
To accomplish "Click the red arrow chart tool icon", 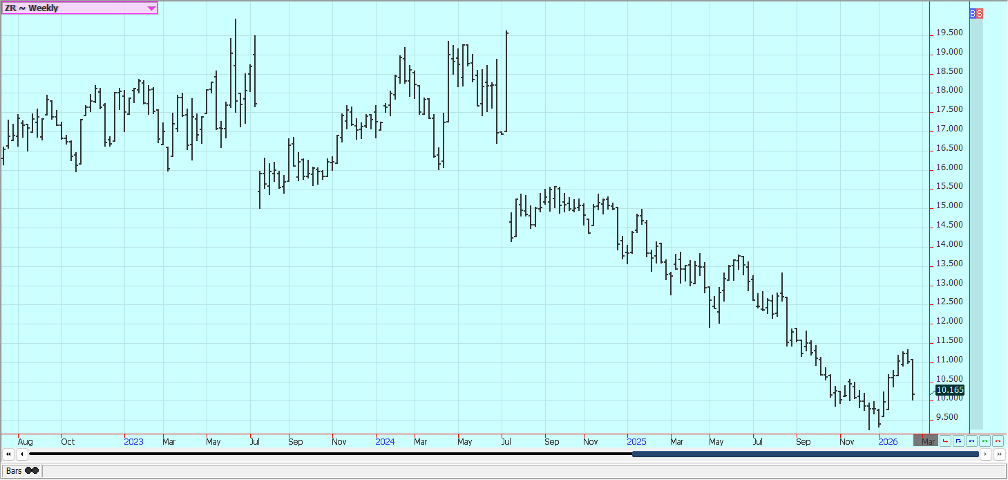I will point(945,441).
